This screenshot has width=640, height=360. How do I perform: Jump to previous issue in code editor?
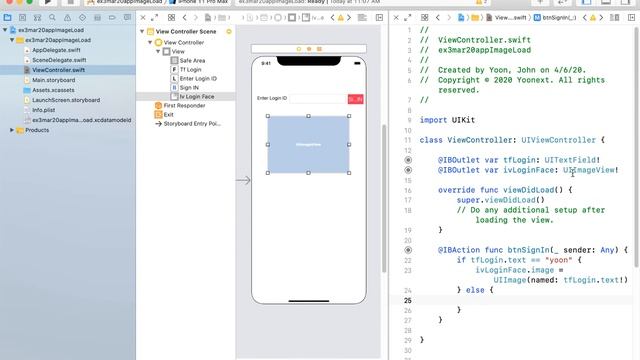point(584,18)
